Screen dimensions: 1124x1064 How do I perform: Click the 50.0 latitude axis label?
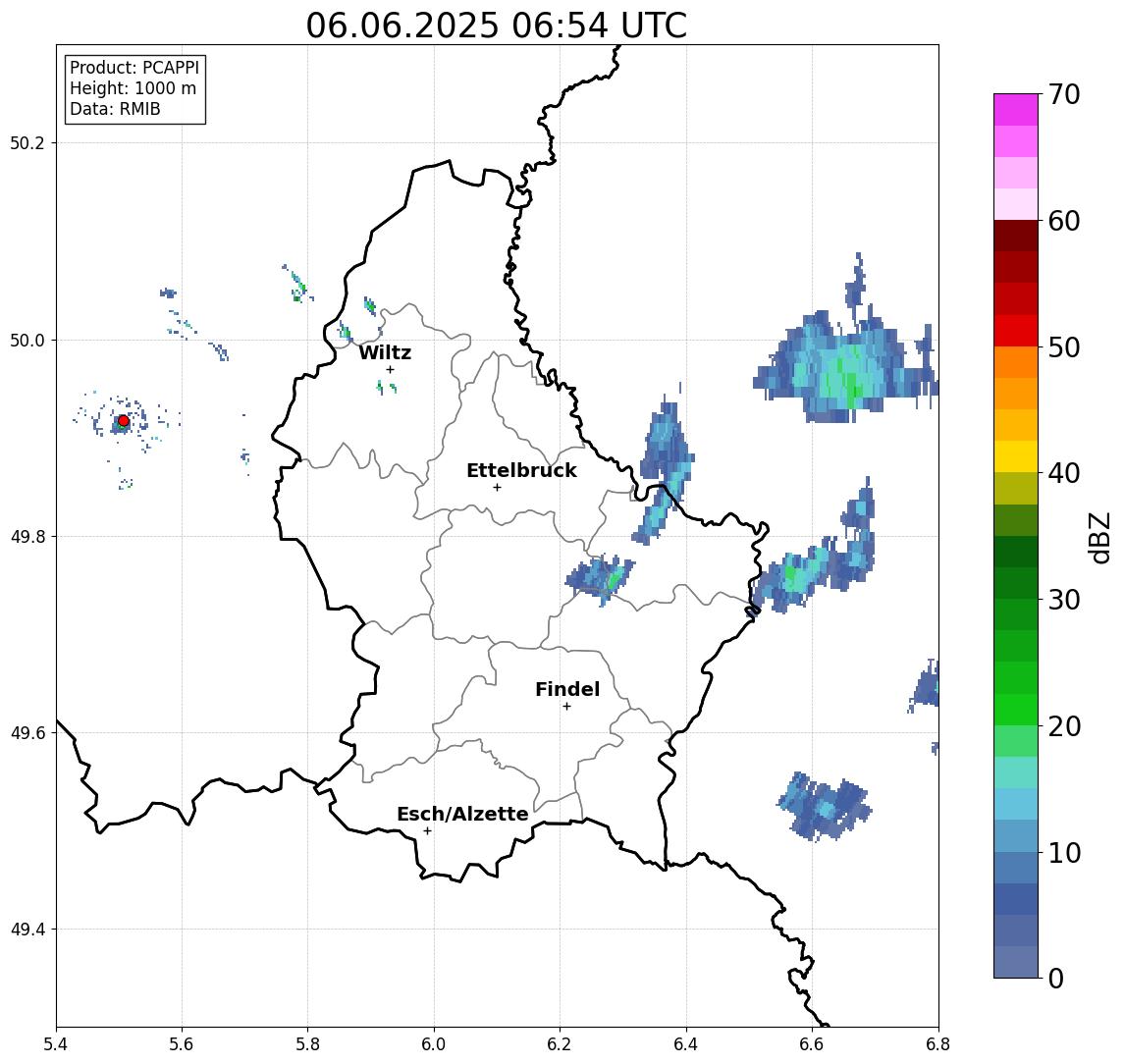[27, 340]
